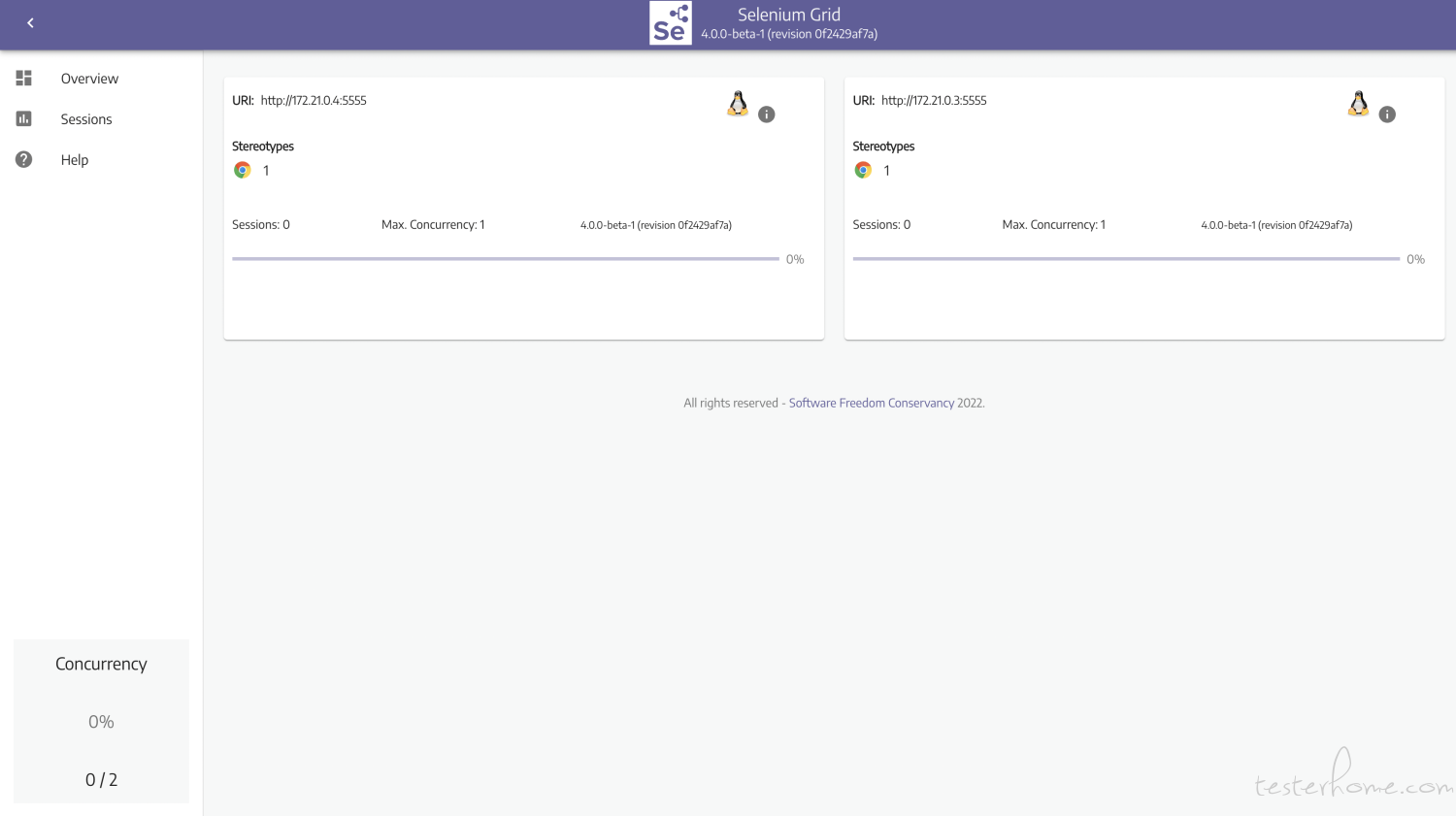The image size is (1456, 816).
Task: Click Max. Concurrency: 1 on node 172.21.0.3
Action: point(1054,225)
